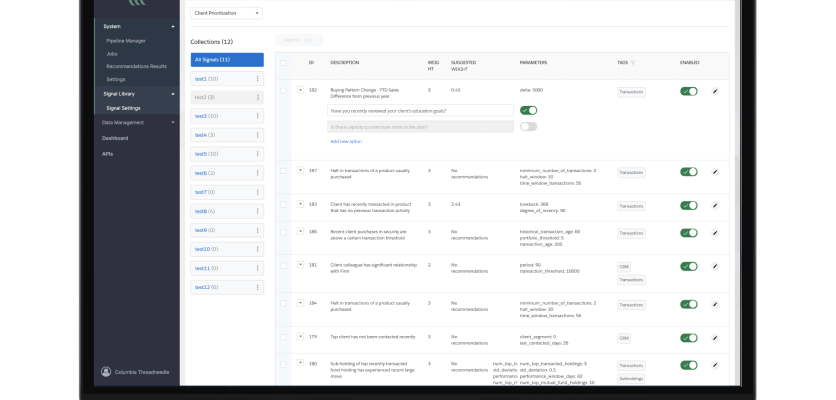Edit signal 180 with the pencil icon
The width and height of the screenshot is (836, 400).
click(715, 365)
